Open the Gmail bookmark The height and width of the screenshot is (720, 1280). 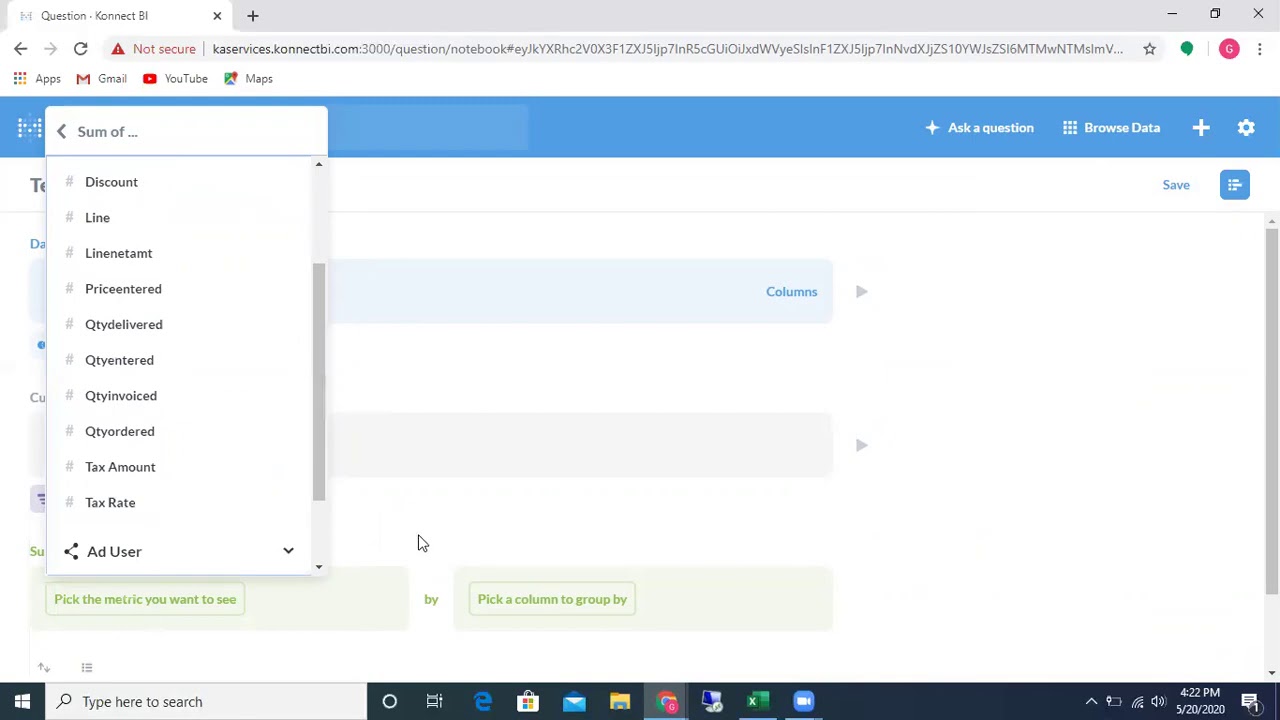pos(102,79)
